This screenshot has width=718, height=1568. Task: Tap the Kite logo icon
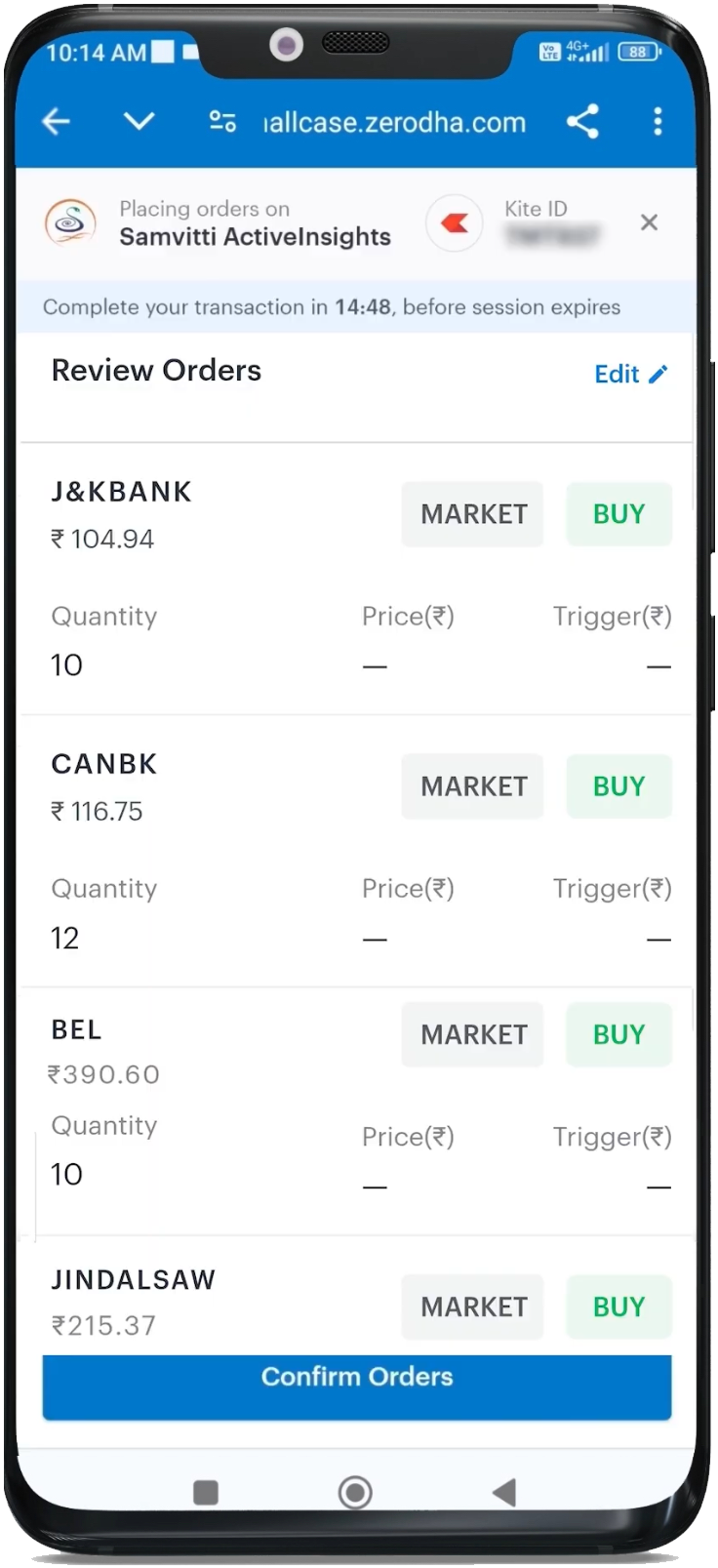(455, 223)
